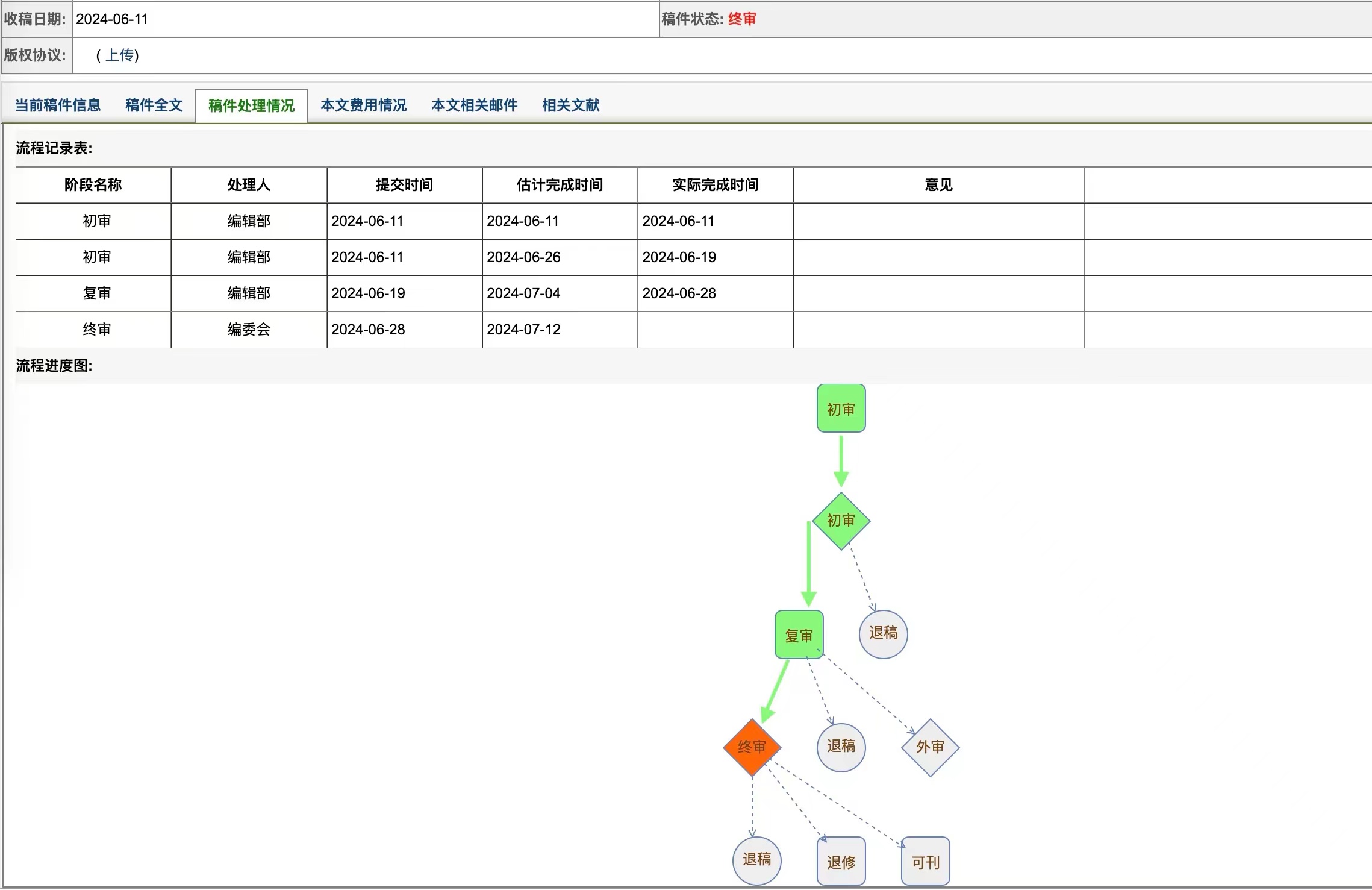Click the 退稿 circle beside 复审
Viewport: 1372px width, 890px height.
pos(883,634)
